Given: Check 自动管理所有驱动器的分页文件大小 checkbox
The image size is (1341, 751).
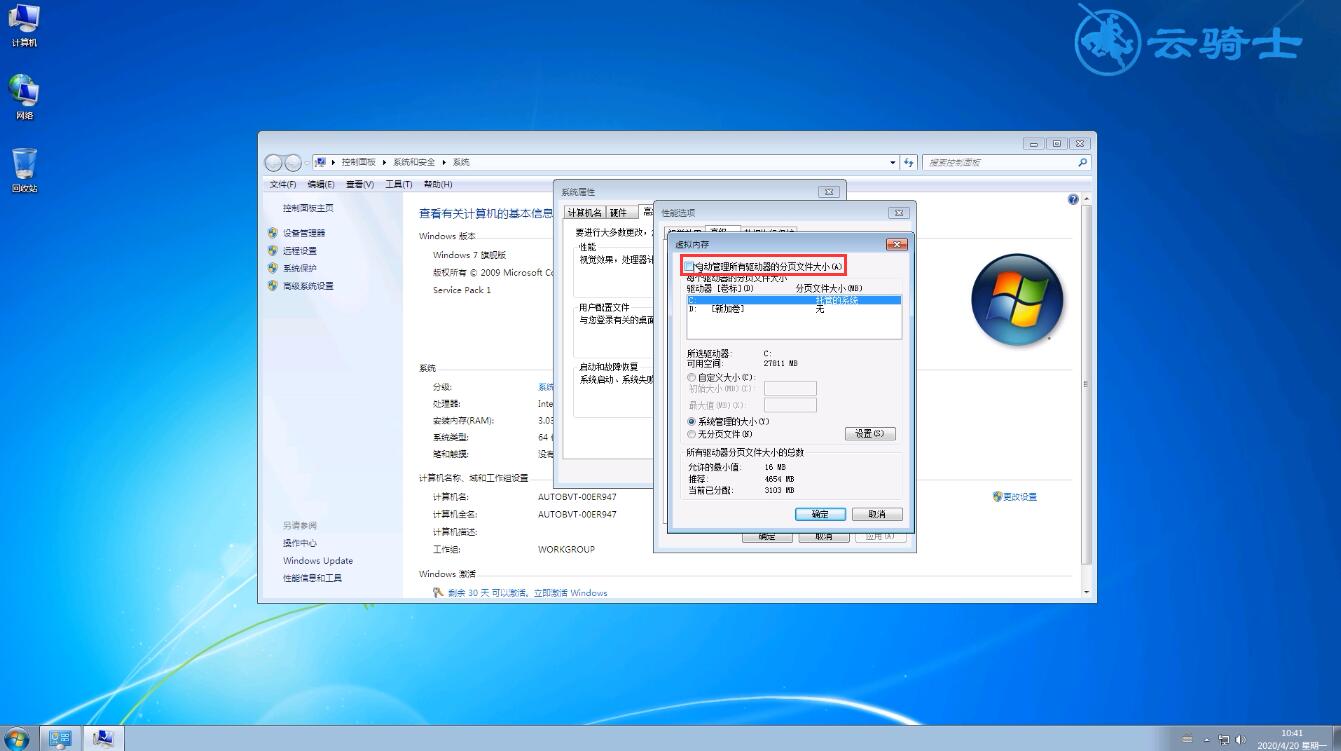Looking at the screenshot, I should coord(690,266).
